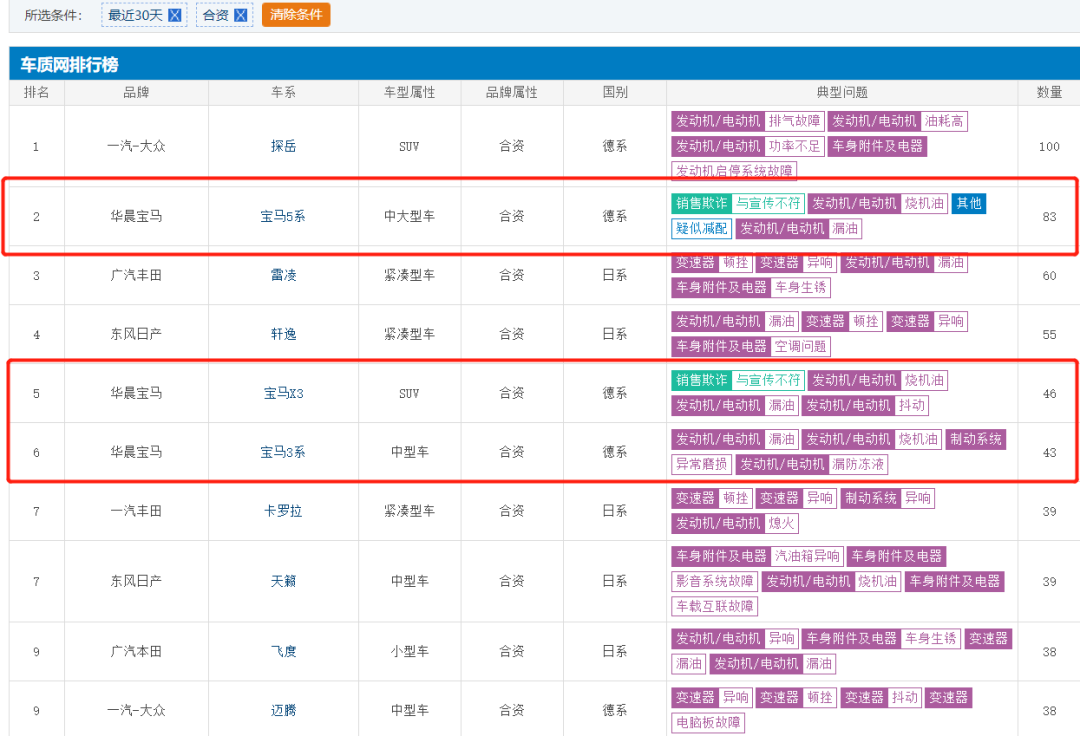This screenshot has height=736, width=1080.
Task: Remove the 合资 filter with its X icon
Action: click(x=240, y=15)
